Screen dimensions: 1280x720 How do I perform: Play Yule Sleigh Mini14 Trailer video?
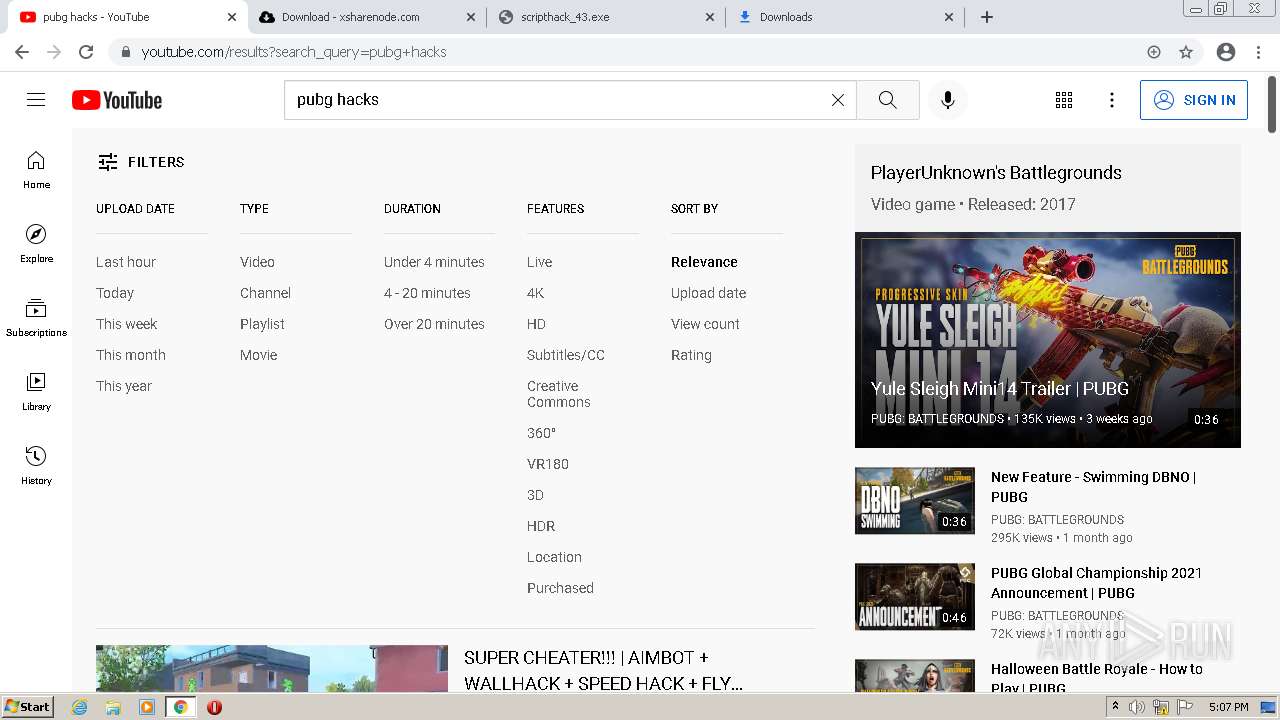pyautogui.click(x=1048, y=340)
